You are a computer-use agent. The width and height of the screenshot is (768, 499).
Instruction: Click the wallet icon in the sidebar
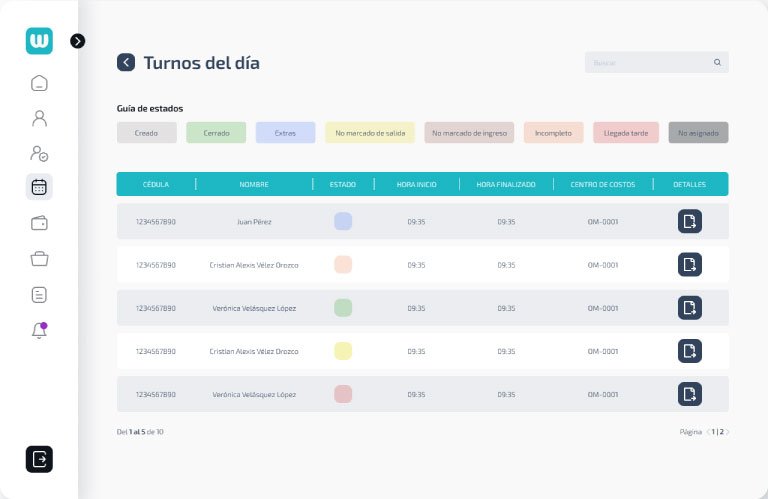[39, 223]
